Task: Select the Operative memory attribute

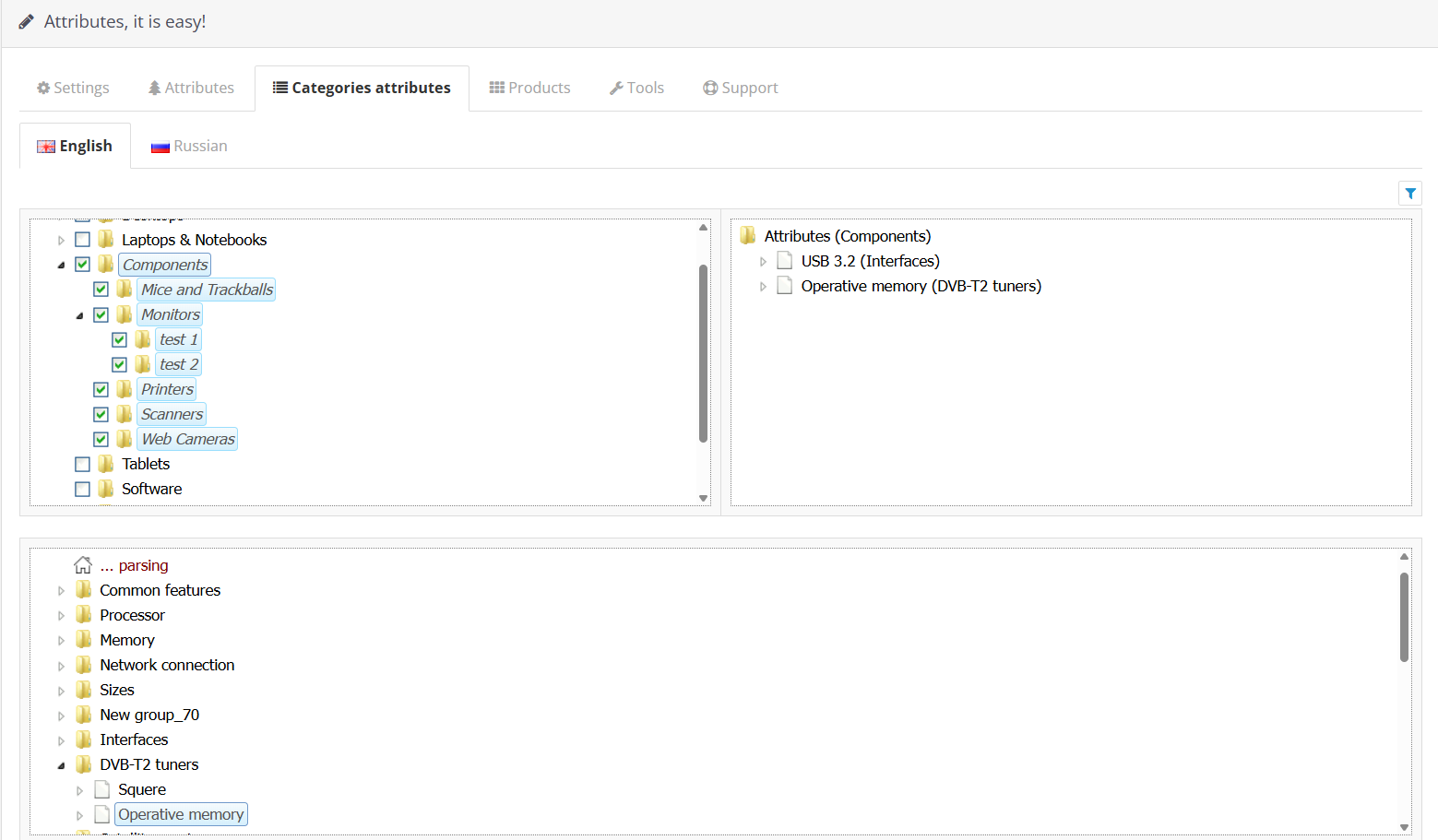Action: 181,814
